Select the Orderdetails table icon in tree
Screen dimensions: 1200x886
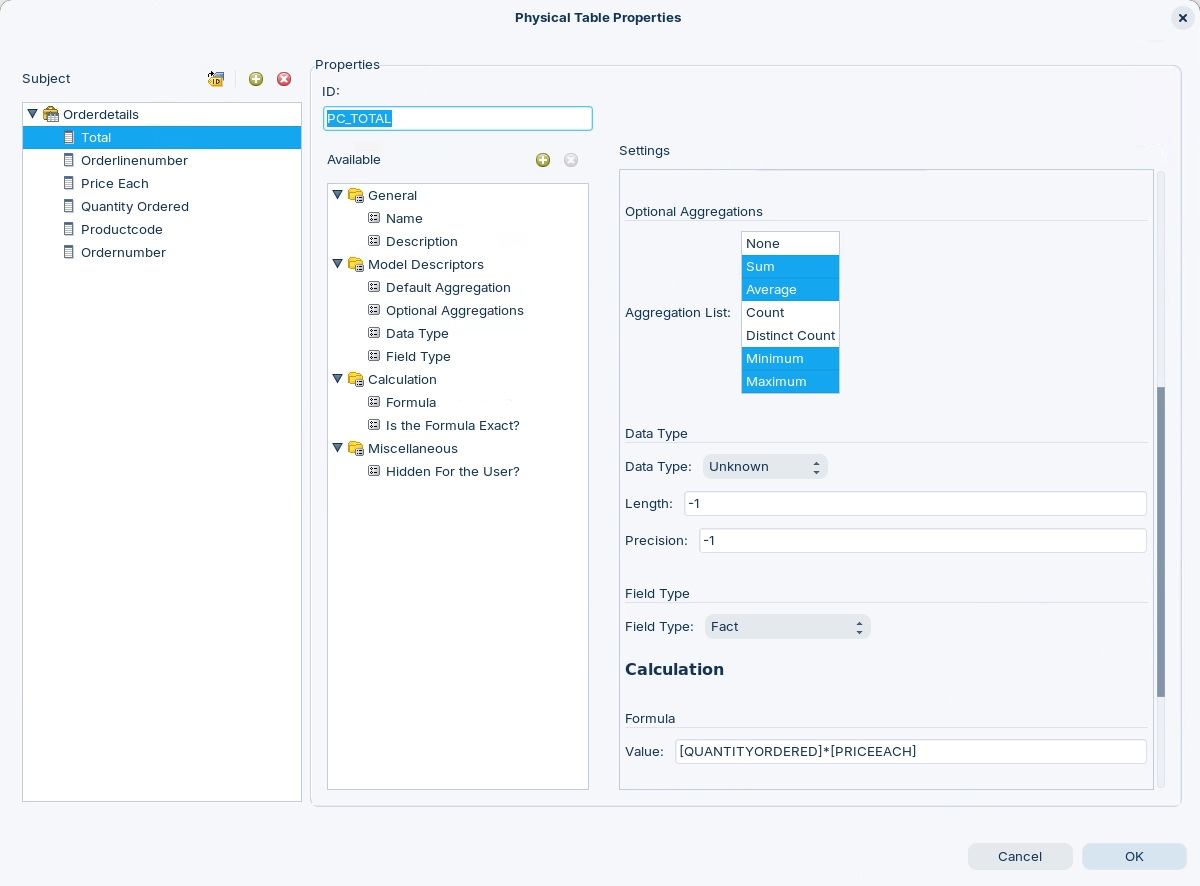(x=51, y=115)
